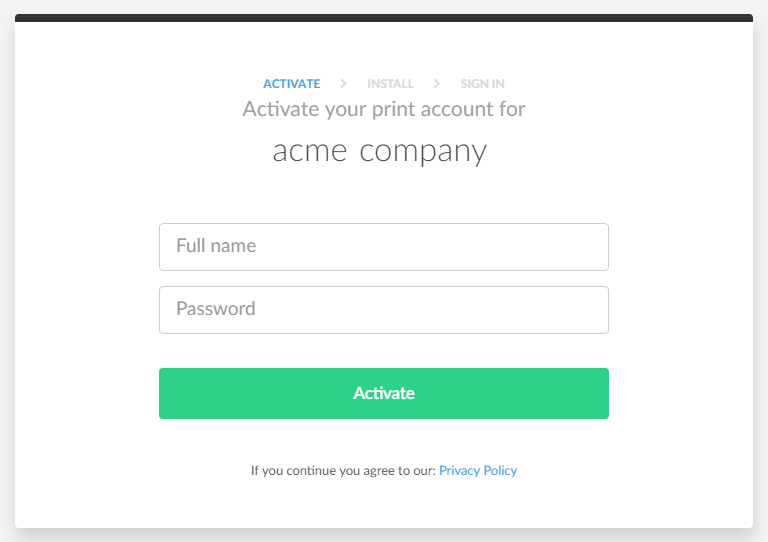Screen dimensions: 768x542
Task: Click the dark bar atop the card
Action: point(384,18)
